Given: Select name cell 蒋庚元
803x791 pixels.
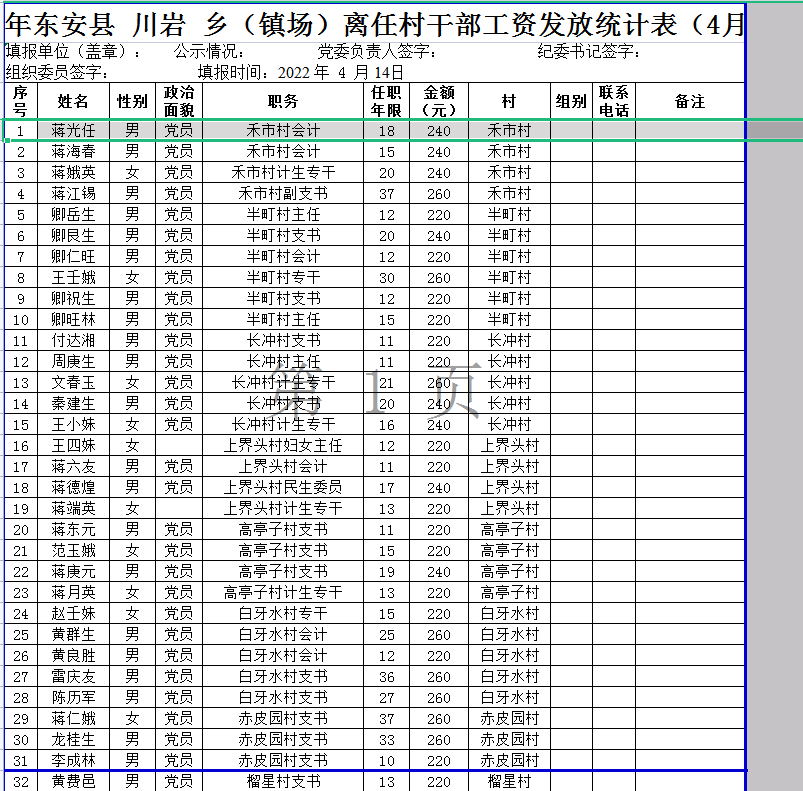Looking at the screenshot, I should [x=73, y=571].
